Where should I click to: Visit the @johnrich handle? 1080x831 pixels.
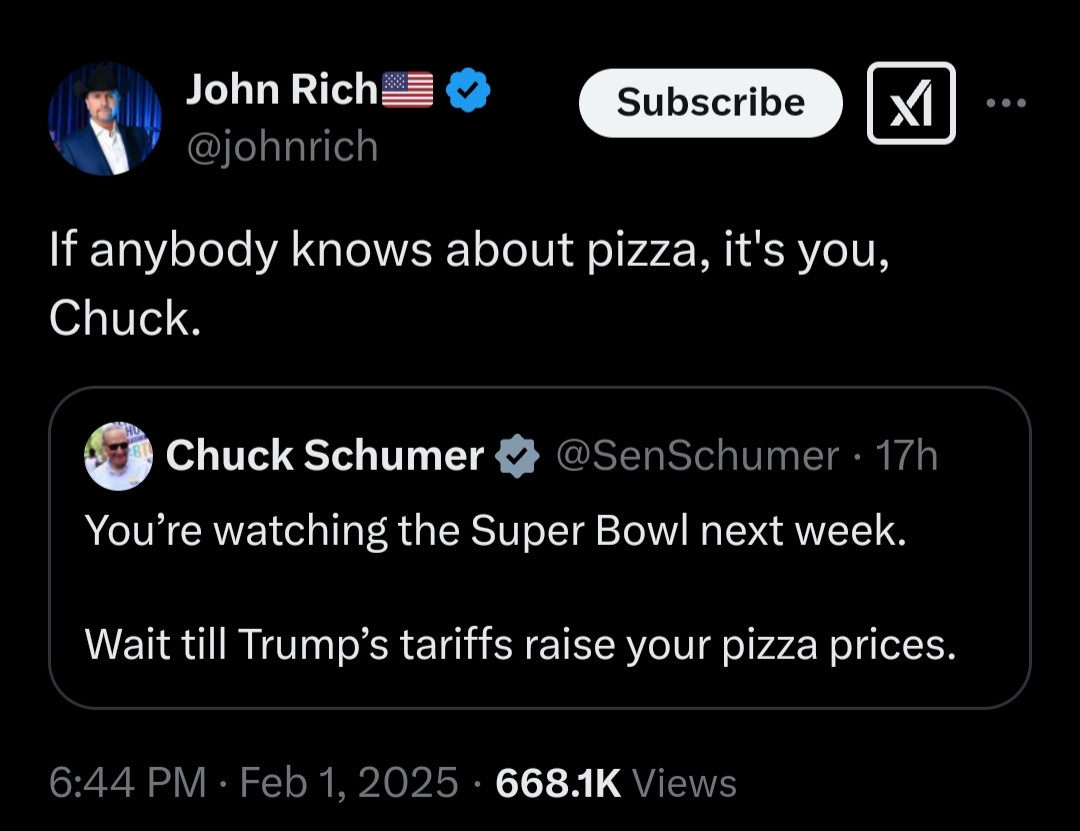pyautogui.click(x=282, y=147)
